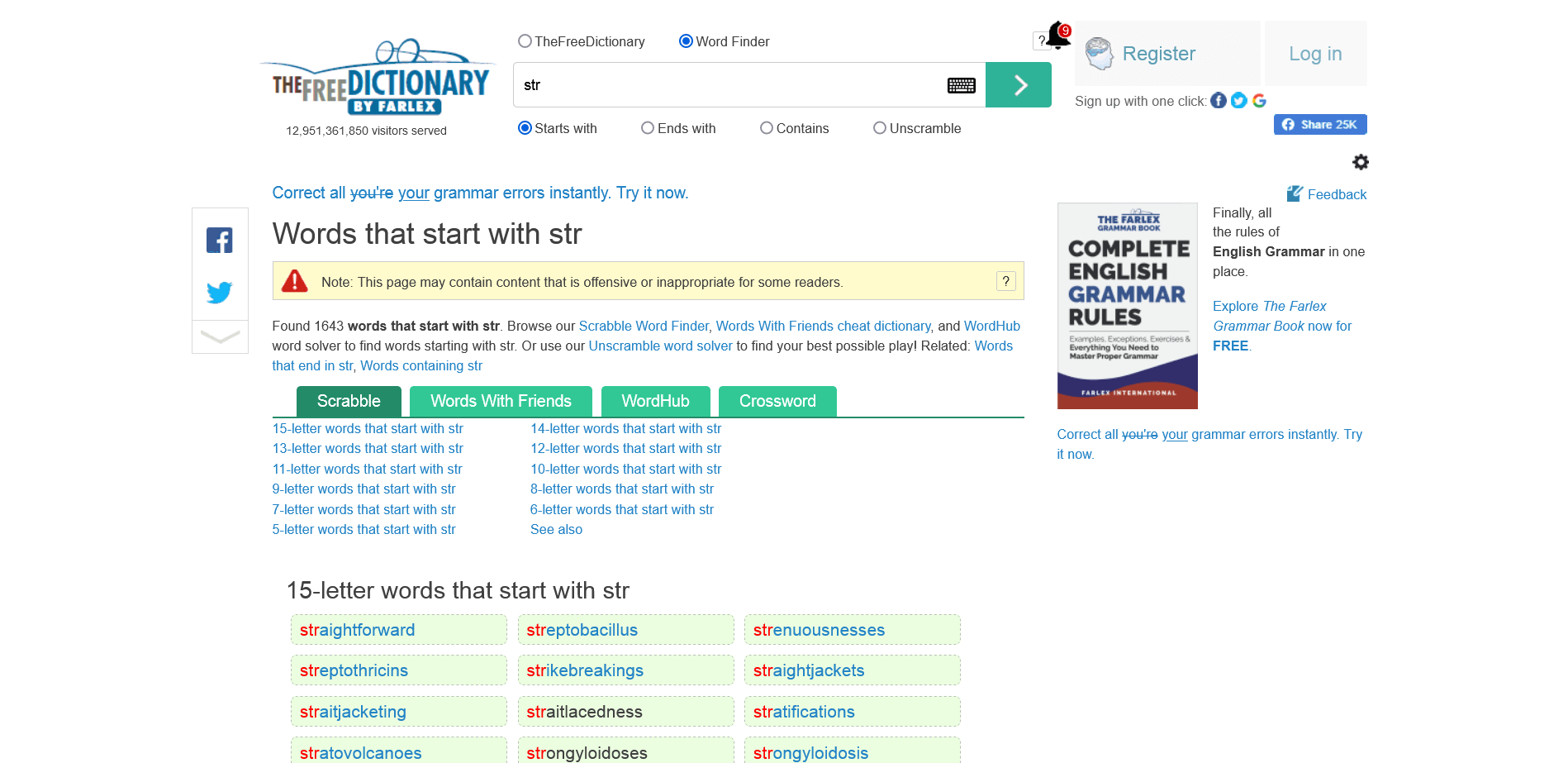Jump to 15-letter words that start with str
This screenshot has width=1568, height=763.
[368, 428]
